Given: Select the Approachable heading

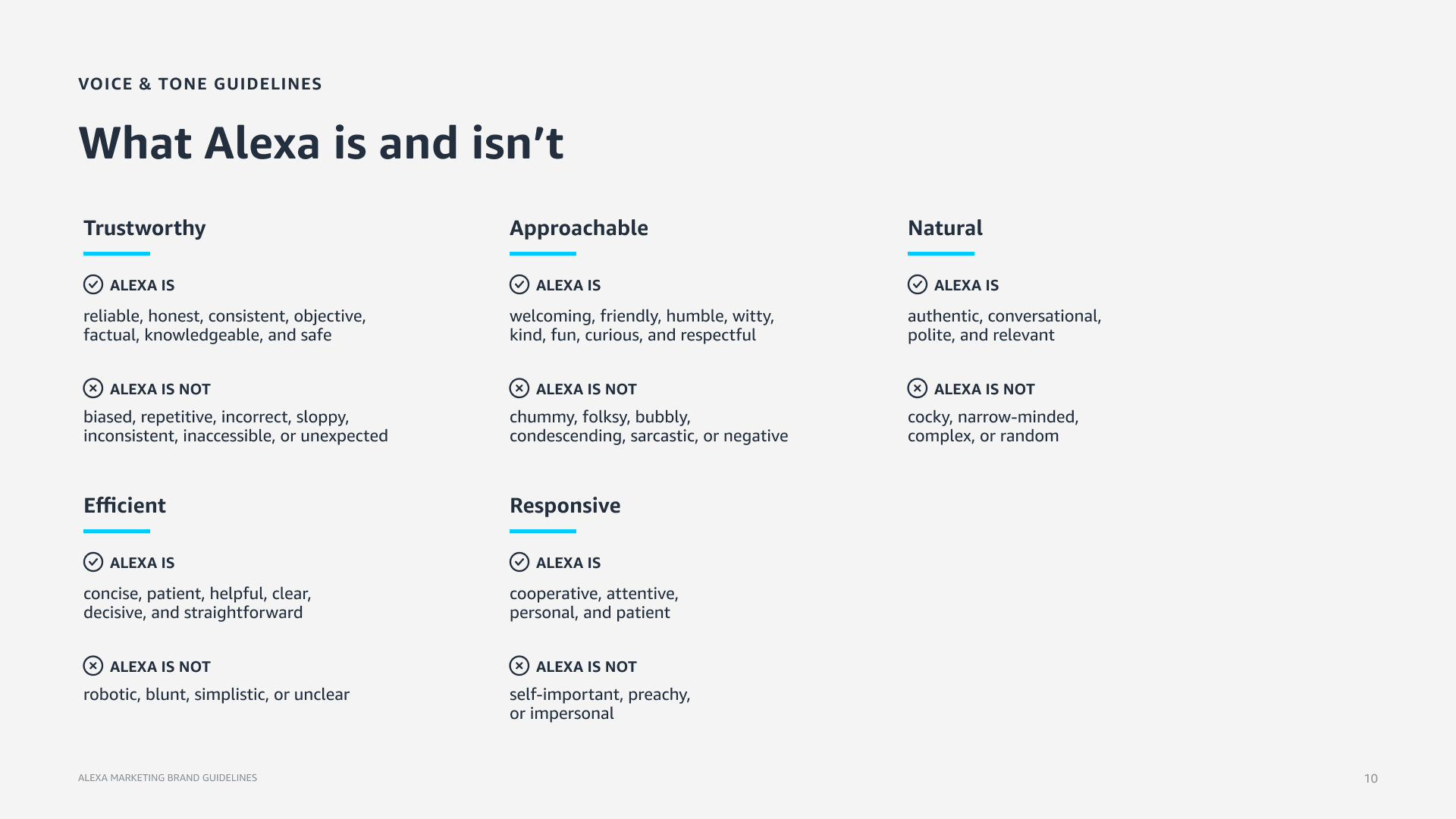Looking at the screenshot, I should pos(579,228).
